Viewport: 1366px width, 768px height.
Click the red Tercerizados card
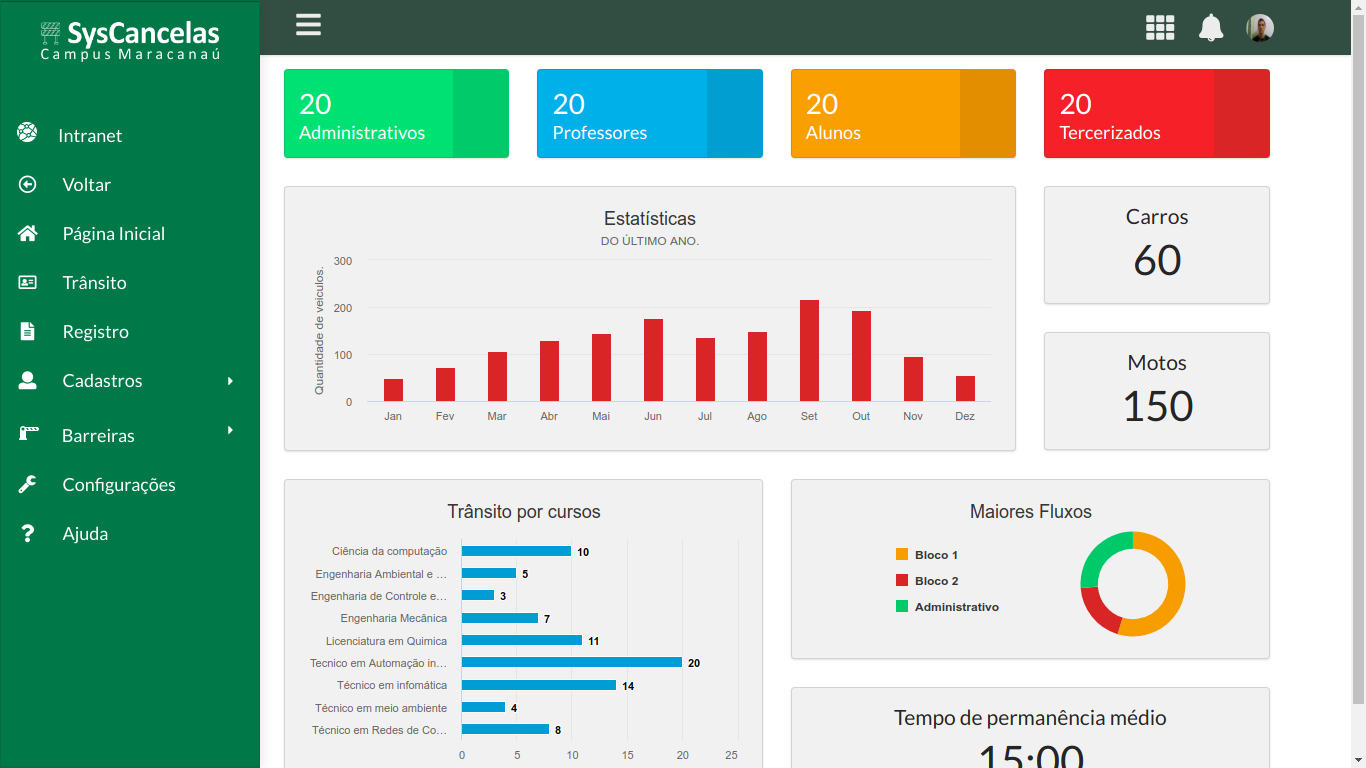coord(1156,113)
